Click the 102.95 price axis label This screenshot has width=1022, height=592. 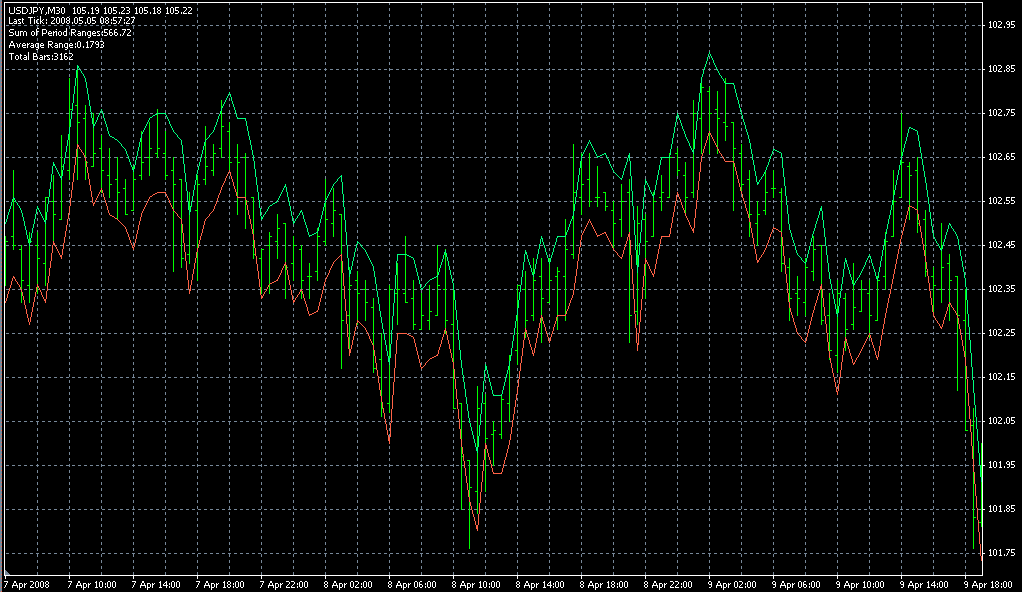click(x=1003, y=25)
